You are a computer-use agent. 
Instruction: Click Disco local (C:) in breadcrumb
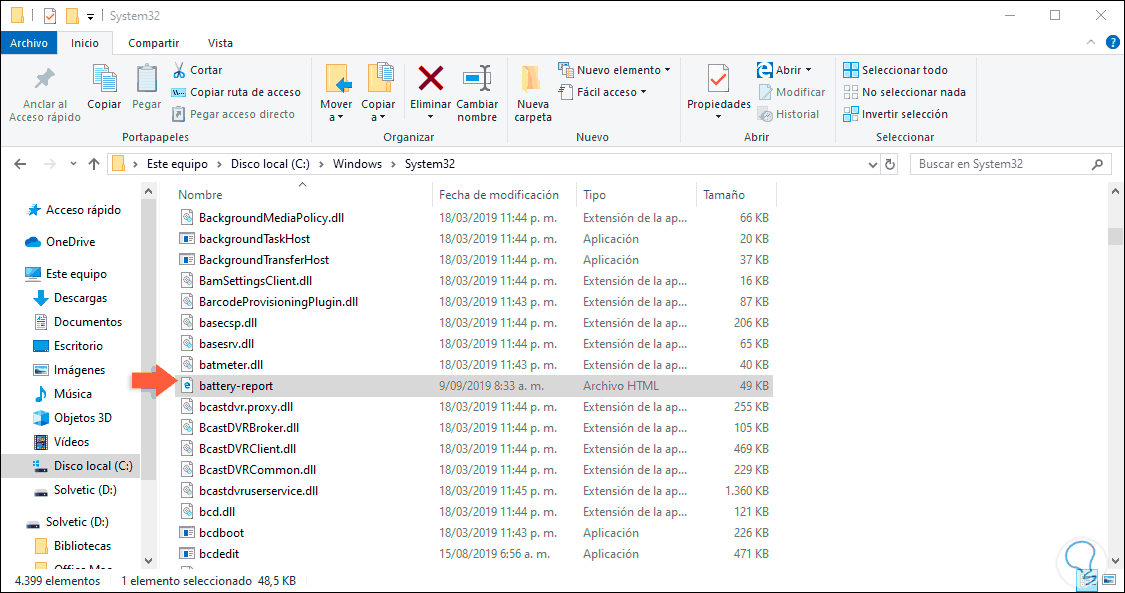[x=270, y=164]
